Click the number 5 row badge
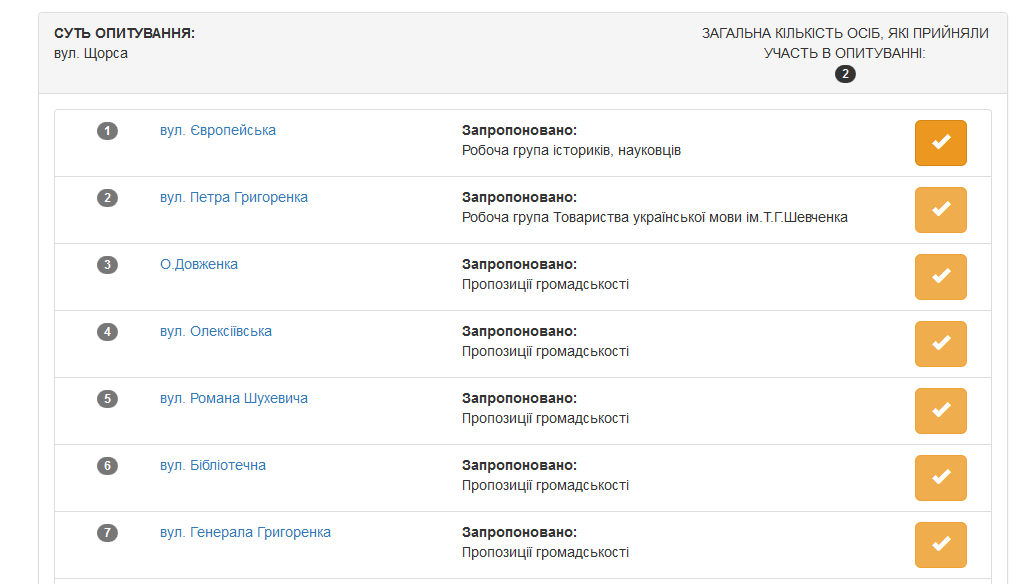The height and width of the screenshot is (584, 1026). [x=107, y=399]
